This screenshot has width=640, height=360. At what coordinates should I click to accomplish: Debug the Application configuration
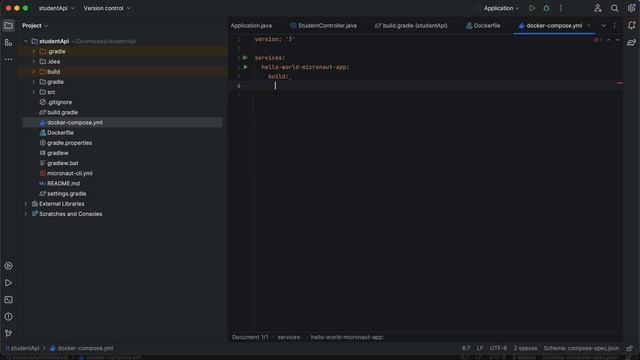click(546, 8)
